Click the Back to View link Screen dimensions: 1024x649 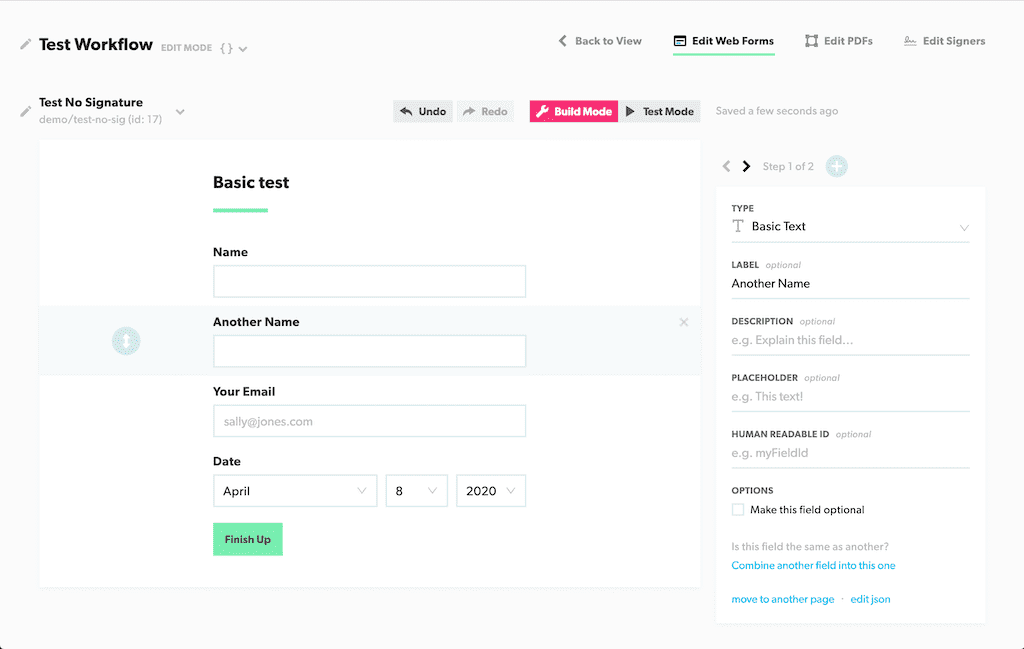[x=600, y=40]
